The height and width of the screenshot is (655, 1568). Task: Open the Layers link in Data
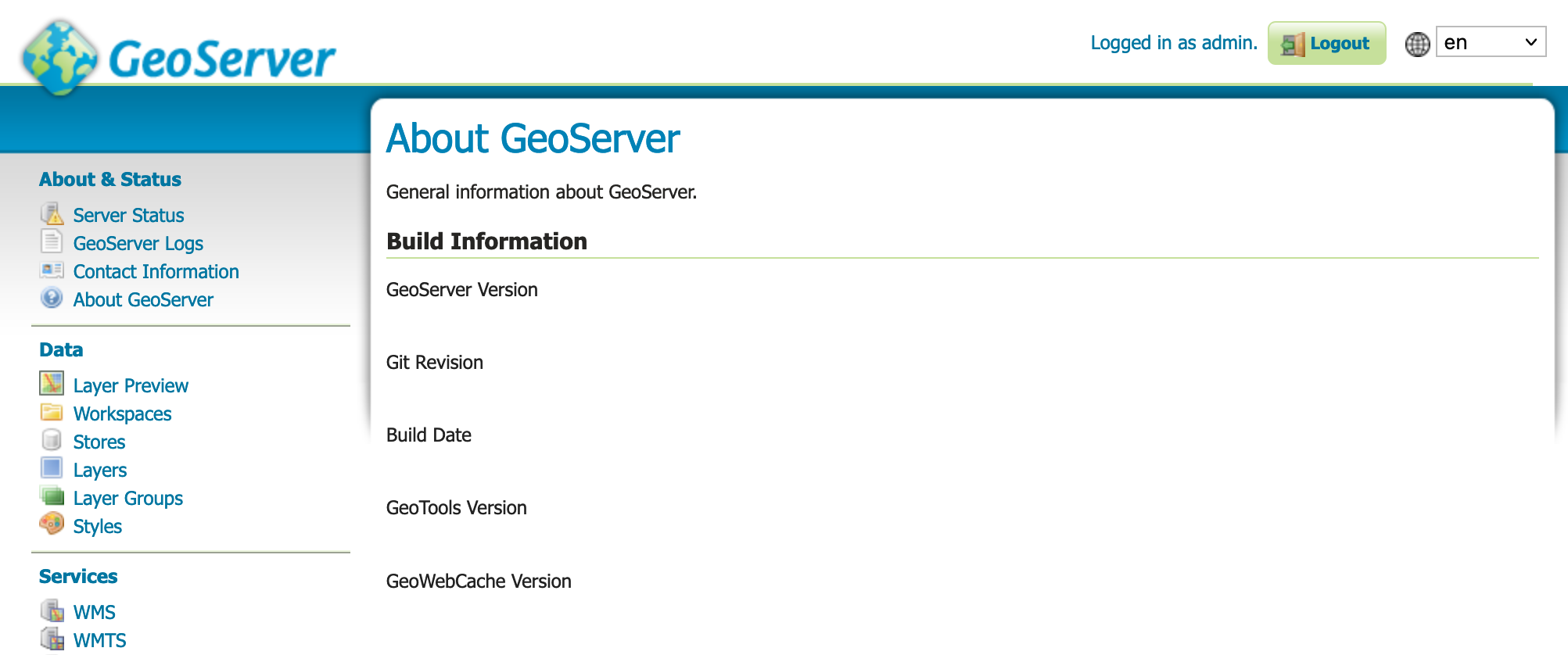(100, 471)
